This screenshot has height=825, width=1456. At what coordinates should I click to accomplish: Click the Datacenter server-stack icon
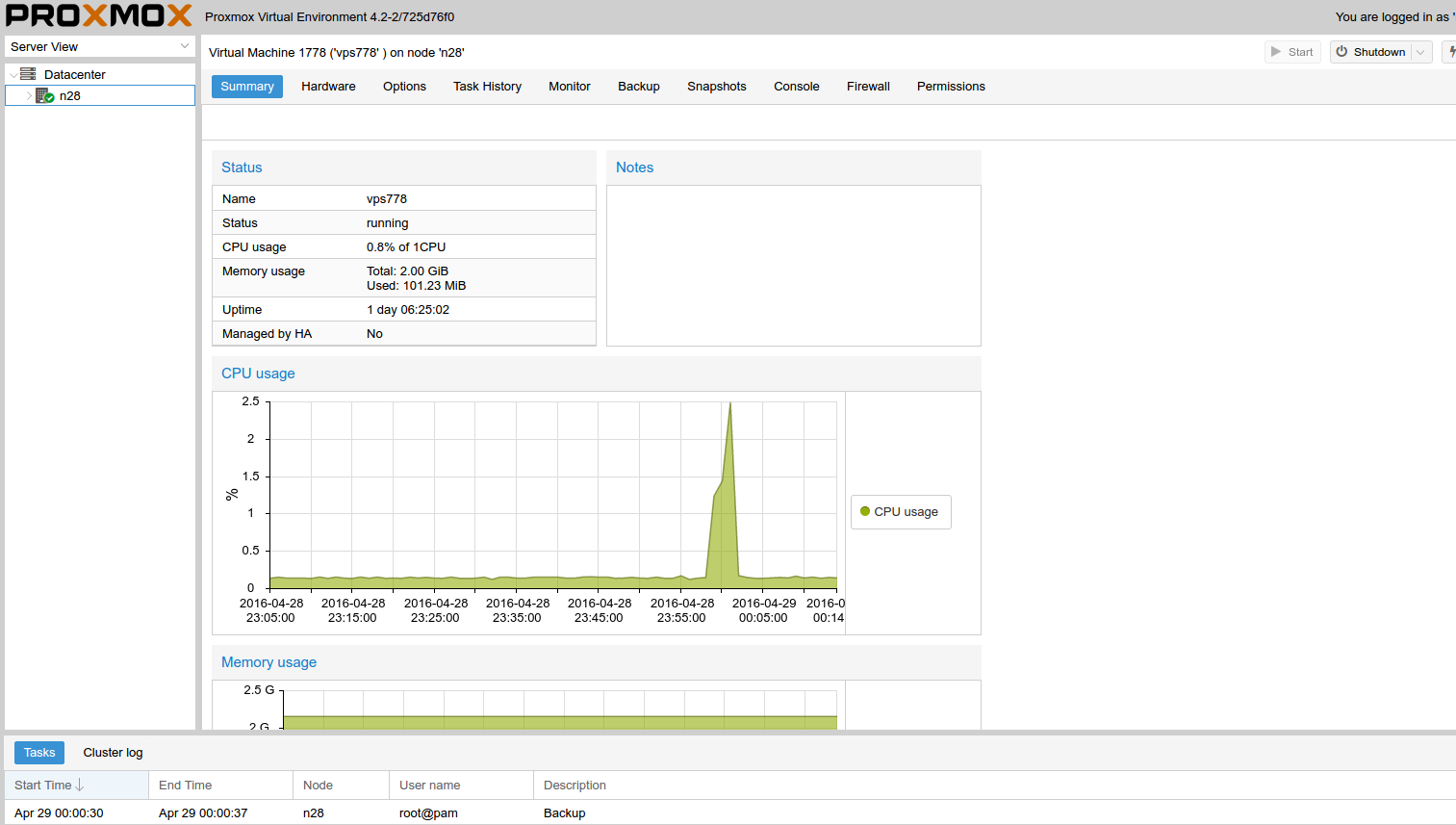coord(28,74)
